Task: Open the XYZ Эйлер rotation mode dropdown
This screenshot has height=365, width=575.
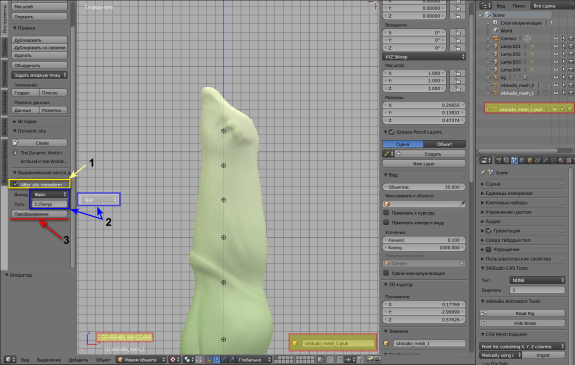Action: [x=424, y=57]
